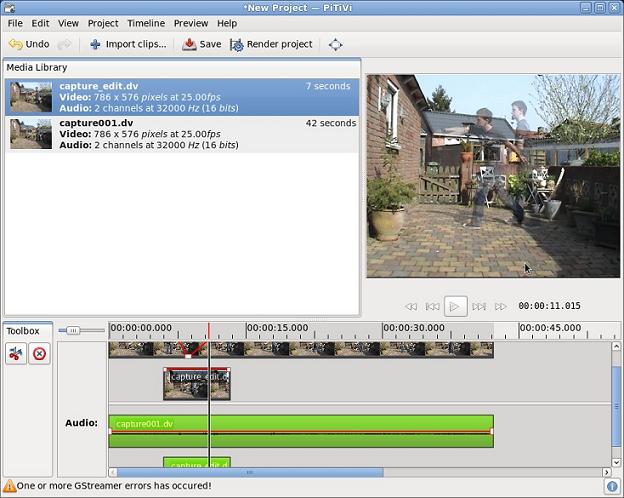
Task: Open the Edit menu
Action: coord(40,23)
